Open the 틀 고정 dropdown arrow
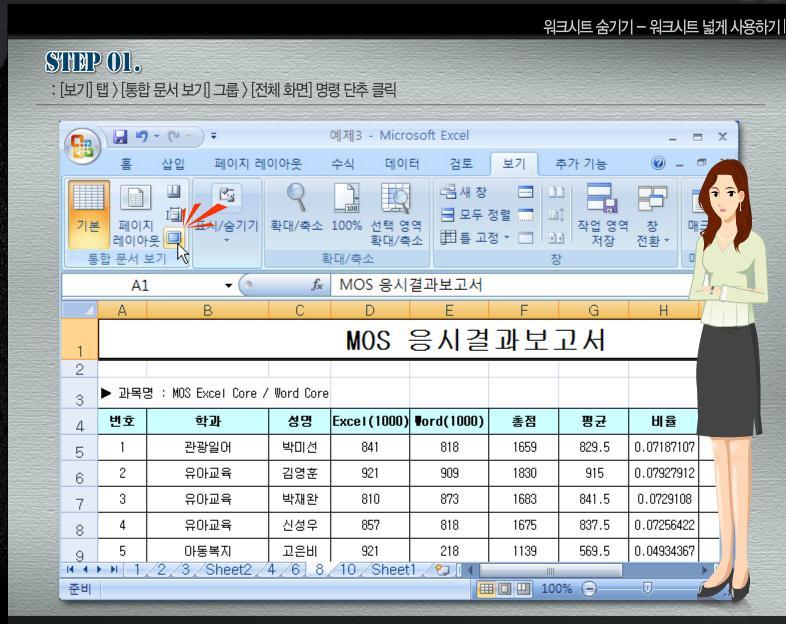 coord(506,237)
